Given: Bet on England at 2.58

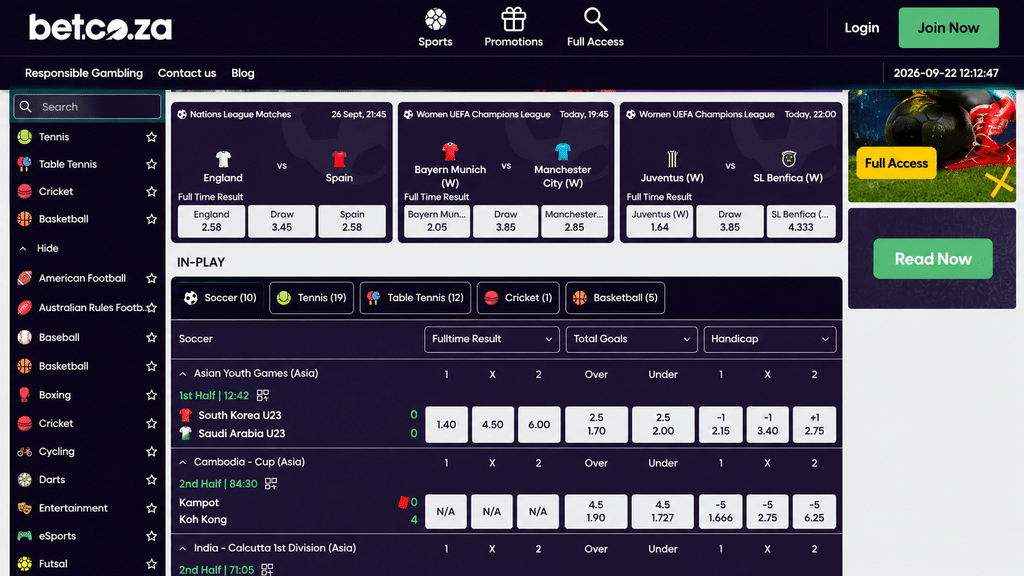Looking at the screenshot, I should click(211, 221).
